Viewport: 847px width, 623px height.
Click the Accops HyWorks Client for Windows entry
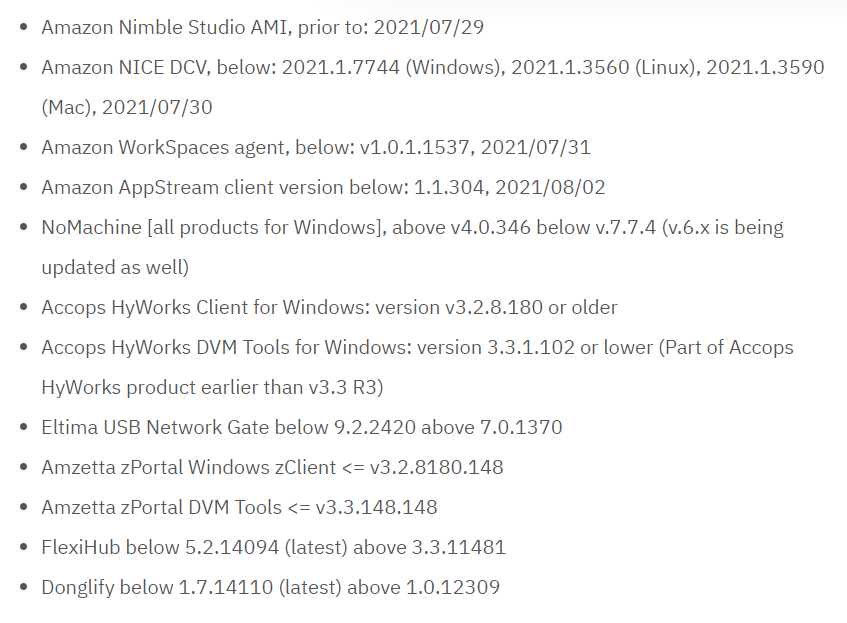[x=329, y=307]
